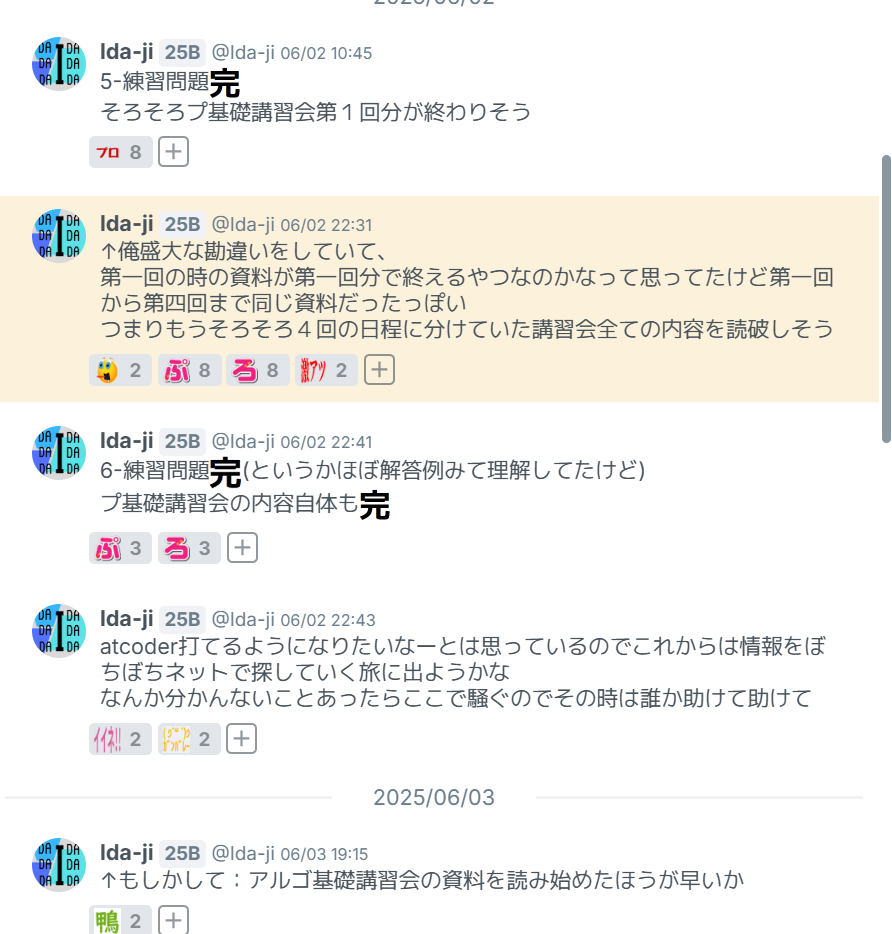Add a stamp to the 06/03 19:15 message
Screen dimensions: 892x934
pyautogui.click(x=173, y=920)
